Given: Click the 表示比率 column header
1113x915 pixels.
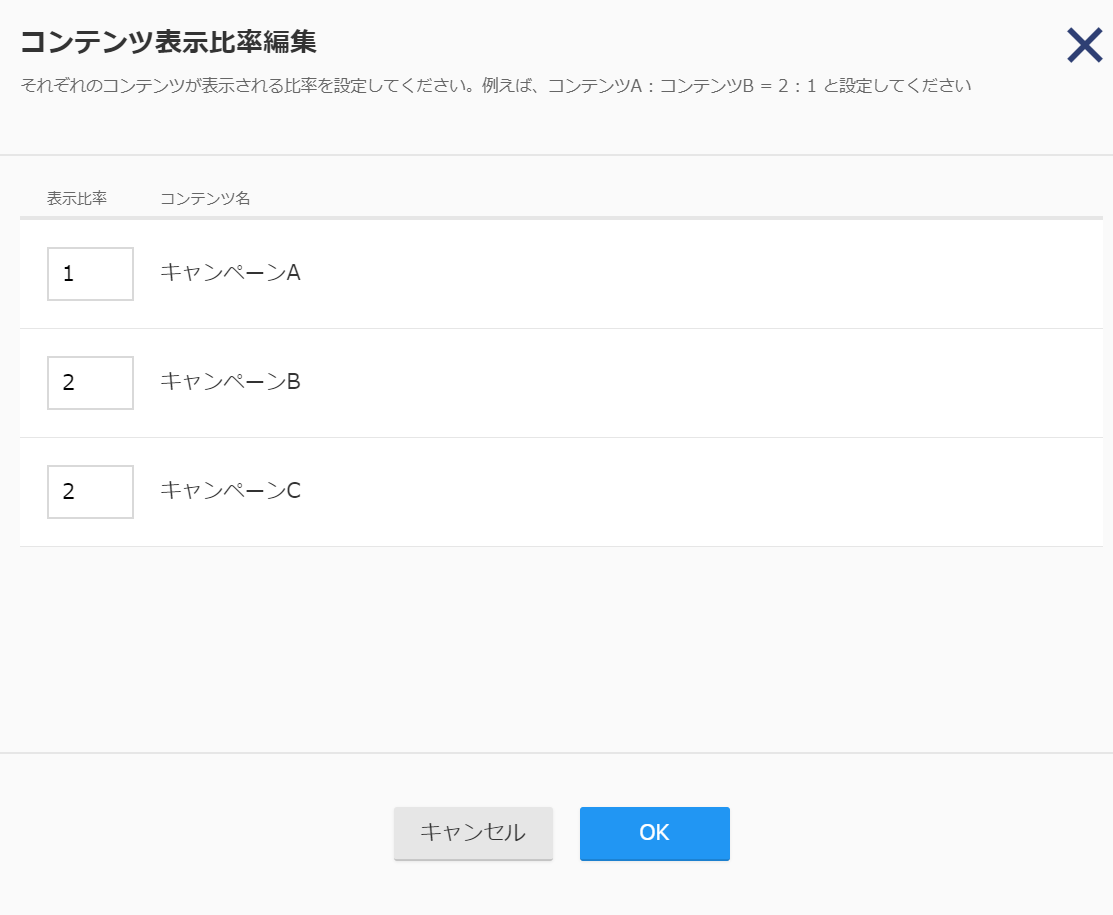Looking at the screenshot, I should [77, 199].
